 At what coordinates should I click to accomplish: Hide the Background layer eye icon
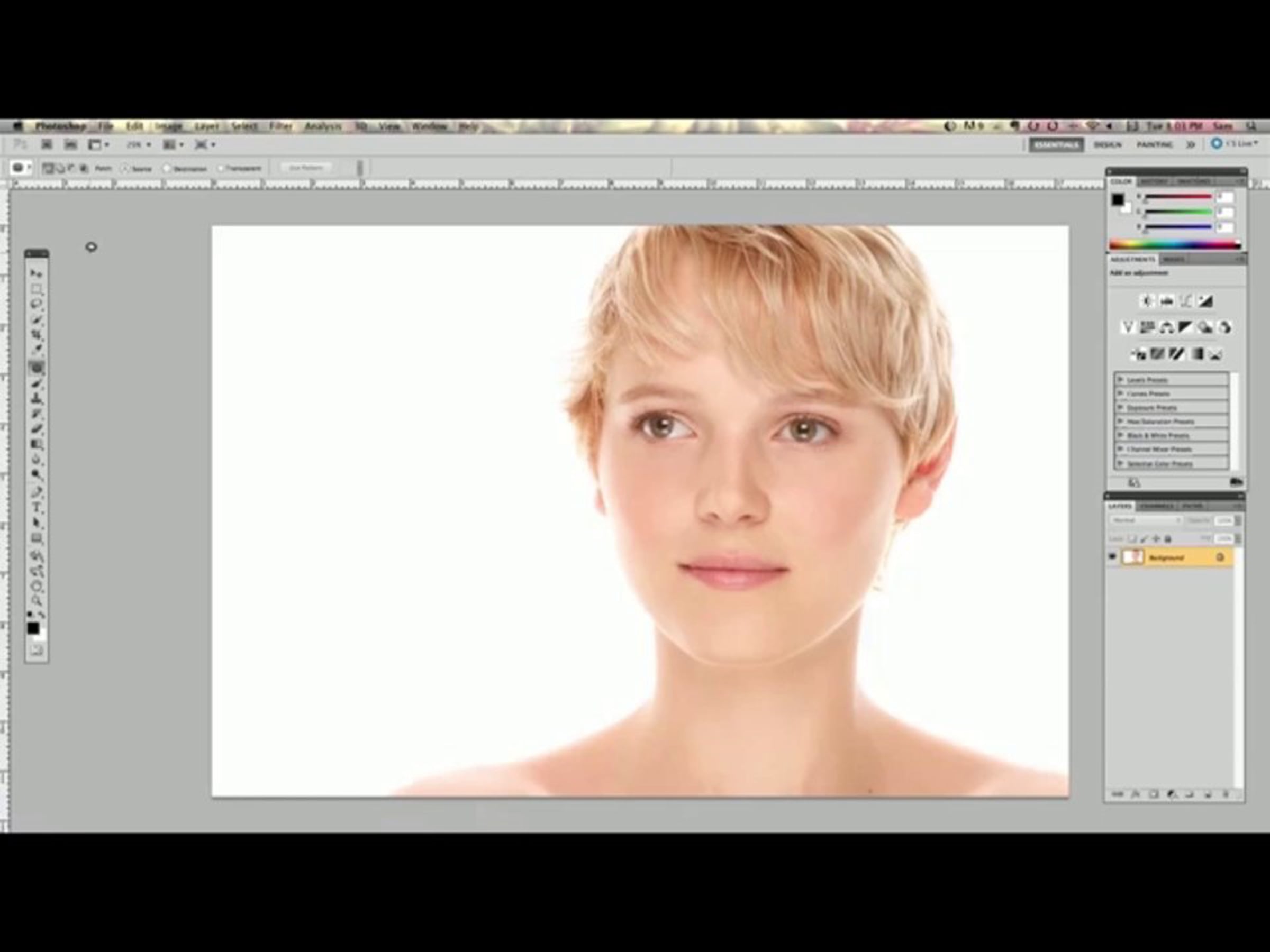1112,556
